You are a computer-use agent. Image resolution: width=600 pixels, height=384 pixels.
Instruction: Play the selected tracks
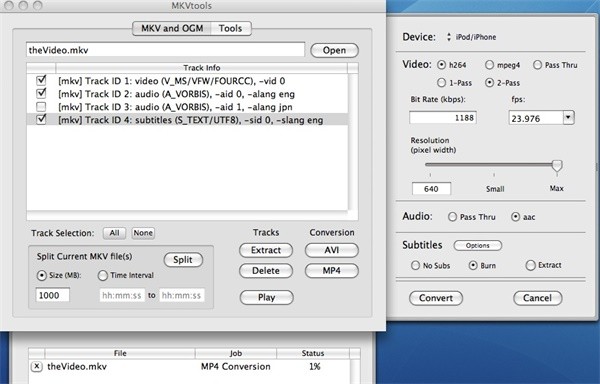267,298
